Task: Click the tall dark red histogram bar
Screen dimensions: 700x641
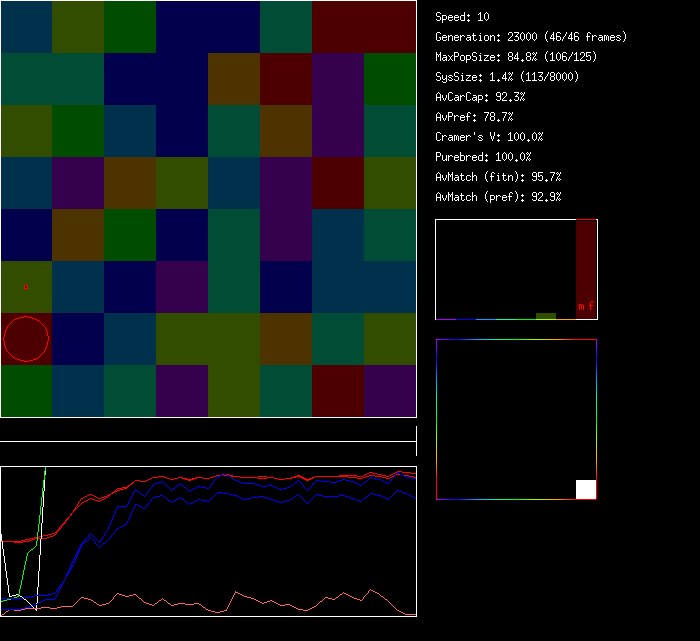Action: tap(586, 260)
